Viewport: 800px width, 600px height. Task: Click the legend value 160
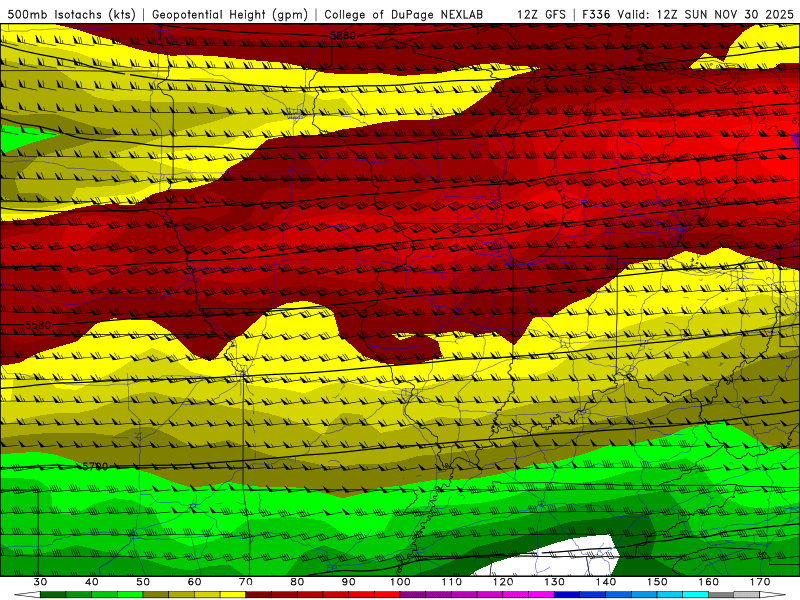coord(709,582)
